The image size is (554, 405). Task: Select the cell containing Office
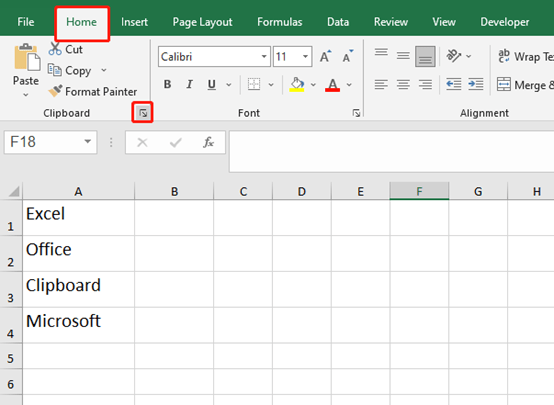[78, 253]
